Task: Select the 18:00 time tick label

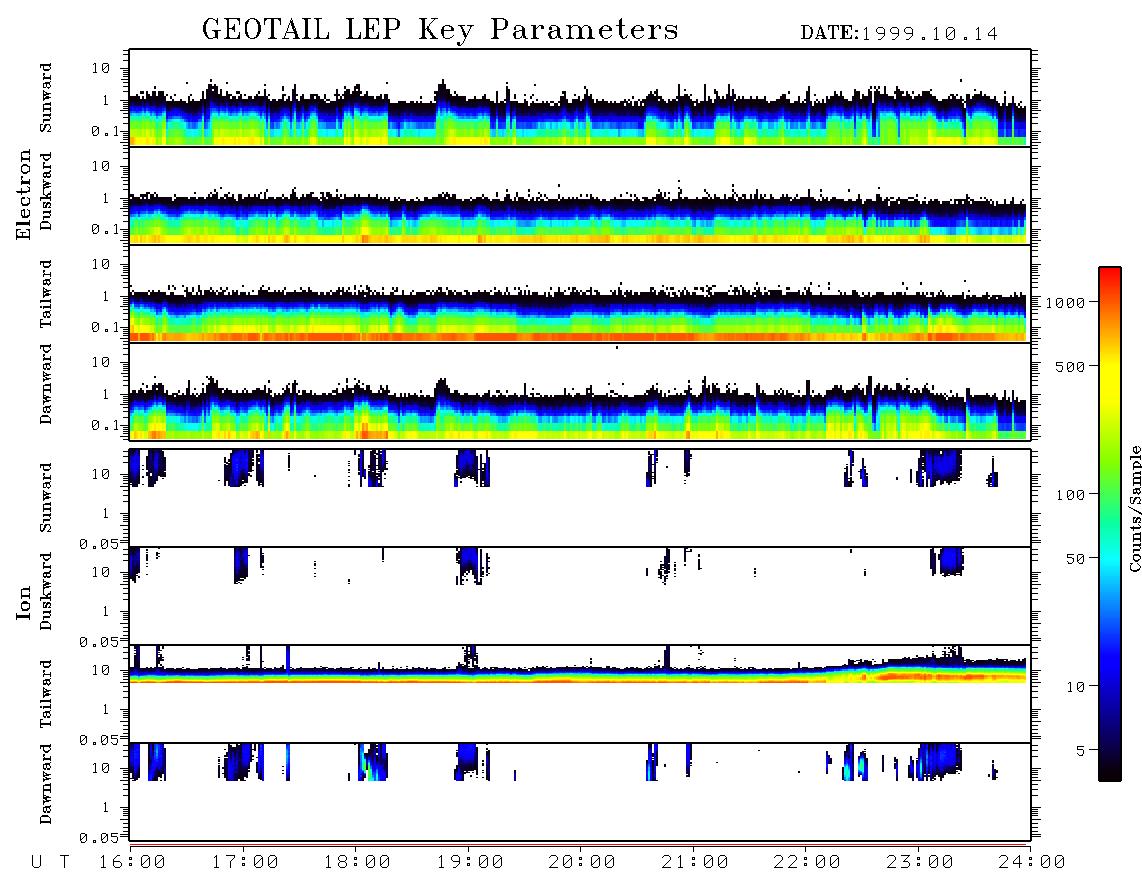Action: [358, 862]
